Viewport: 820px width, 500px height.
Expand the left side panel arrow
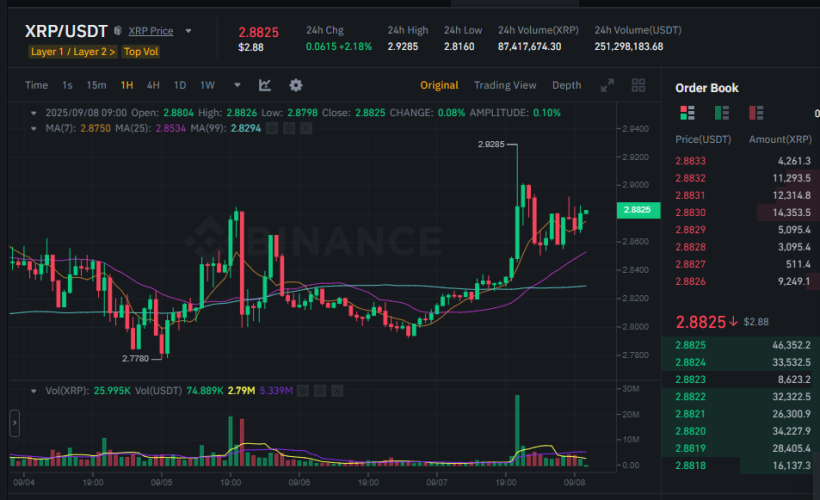[x=14, y=423]
